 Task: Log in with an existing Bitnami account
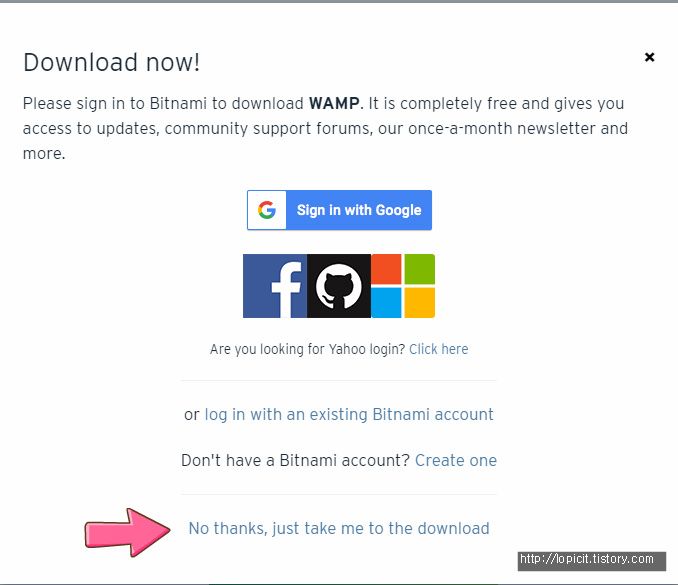point(349,414)
